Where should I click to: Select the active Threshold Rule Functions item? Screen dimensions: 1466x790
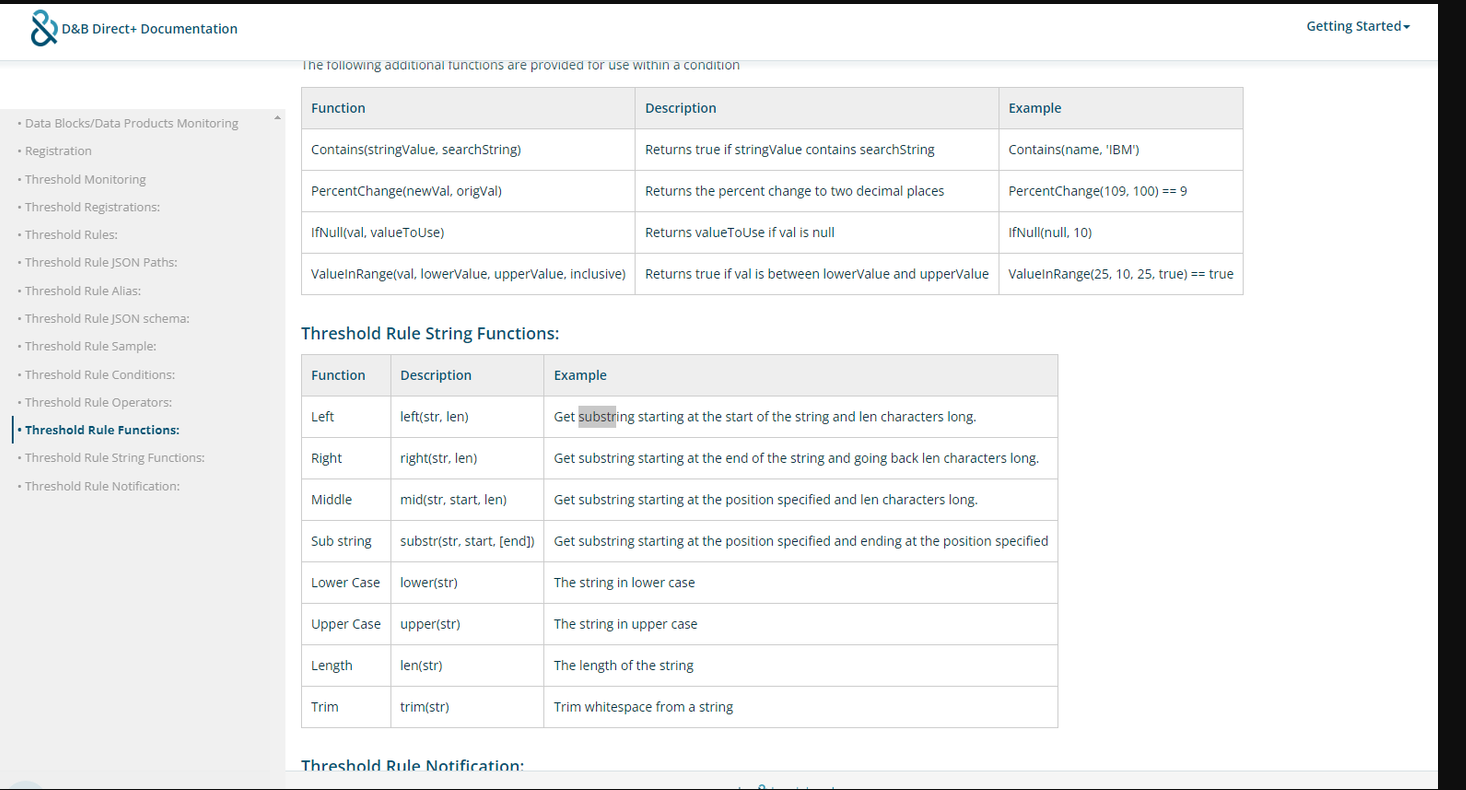pyautogui.click(x=102, y=430)
